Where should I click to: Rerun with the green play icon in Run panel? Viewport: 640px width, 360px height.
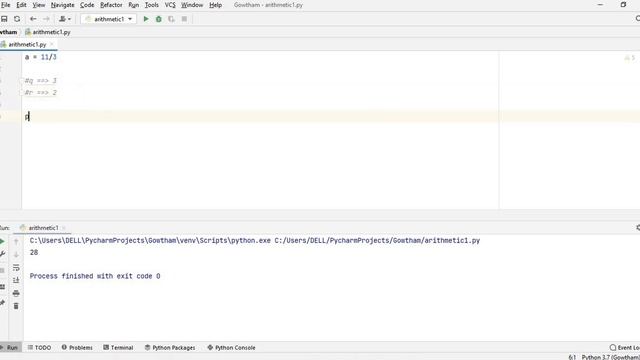point(2,242)
